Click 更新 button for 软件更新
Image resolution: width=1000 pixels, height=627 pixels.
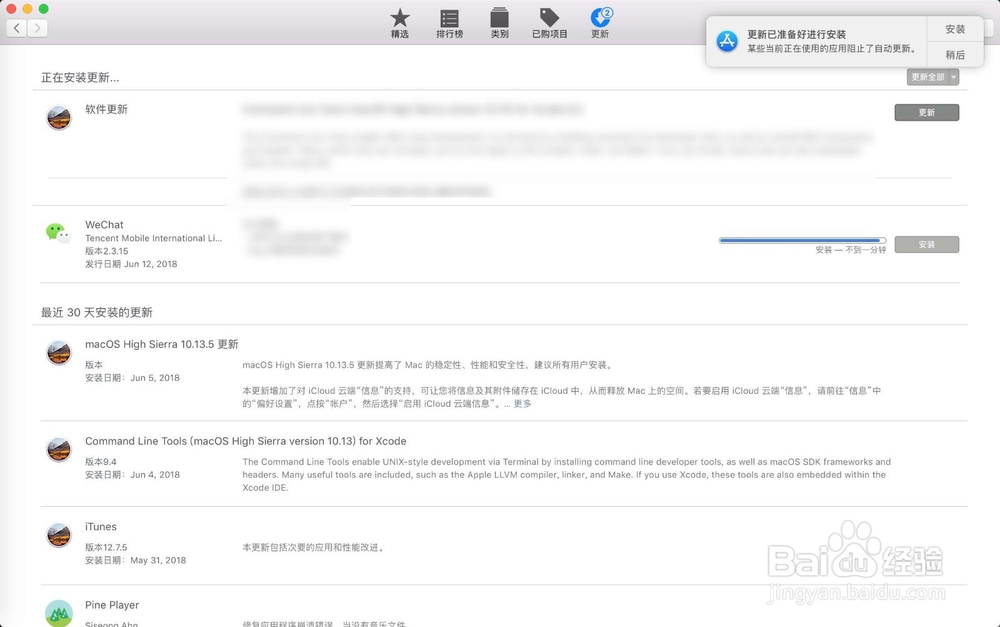pyautogui.click(x=927, y=112)
